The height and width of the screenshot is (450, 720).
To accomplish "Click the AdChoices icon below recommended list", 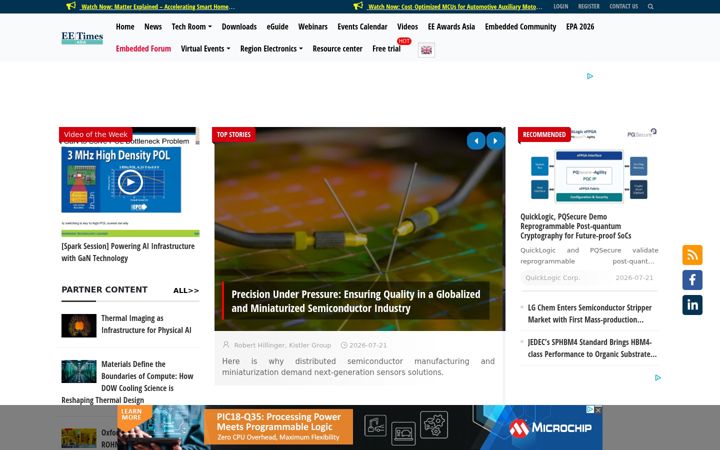I will point(658,377).
